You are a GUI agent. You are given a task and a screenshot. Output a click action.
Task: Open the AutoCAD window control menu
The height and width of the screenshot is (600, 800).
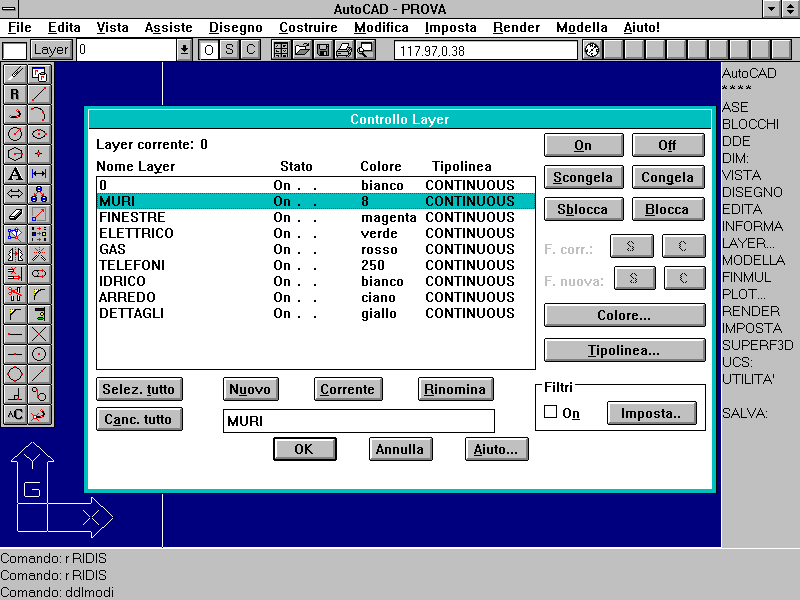coord(9,9)
